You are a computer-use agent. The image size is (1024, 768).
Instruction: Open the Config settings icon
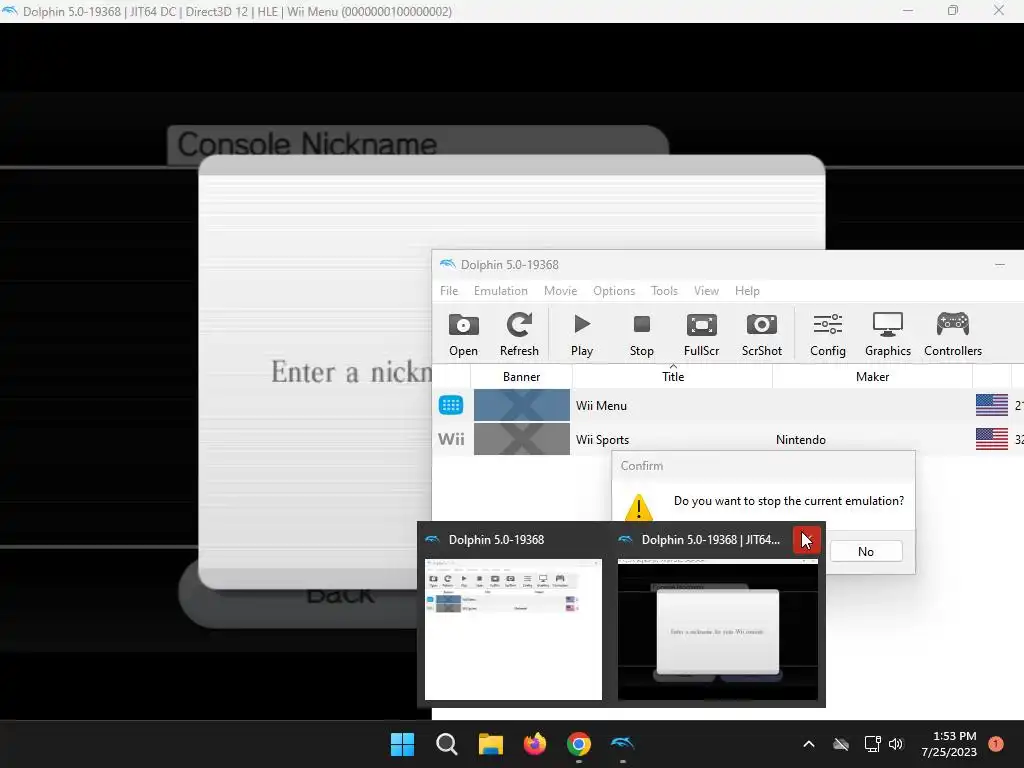point(827,334)
